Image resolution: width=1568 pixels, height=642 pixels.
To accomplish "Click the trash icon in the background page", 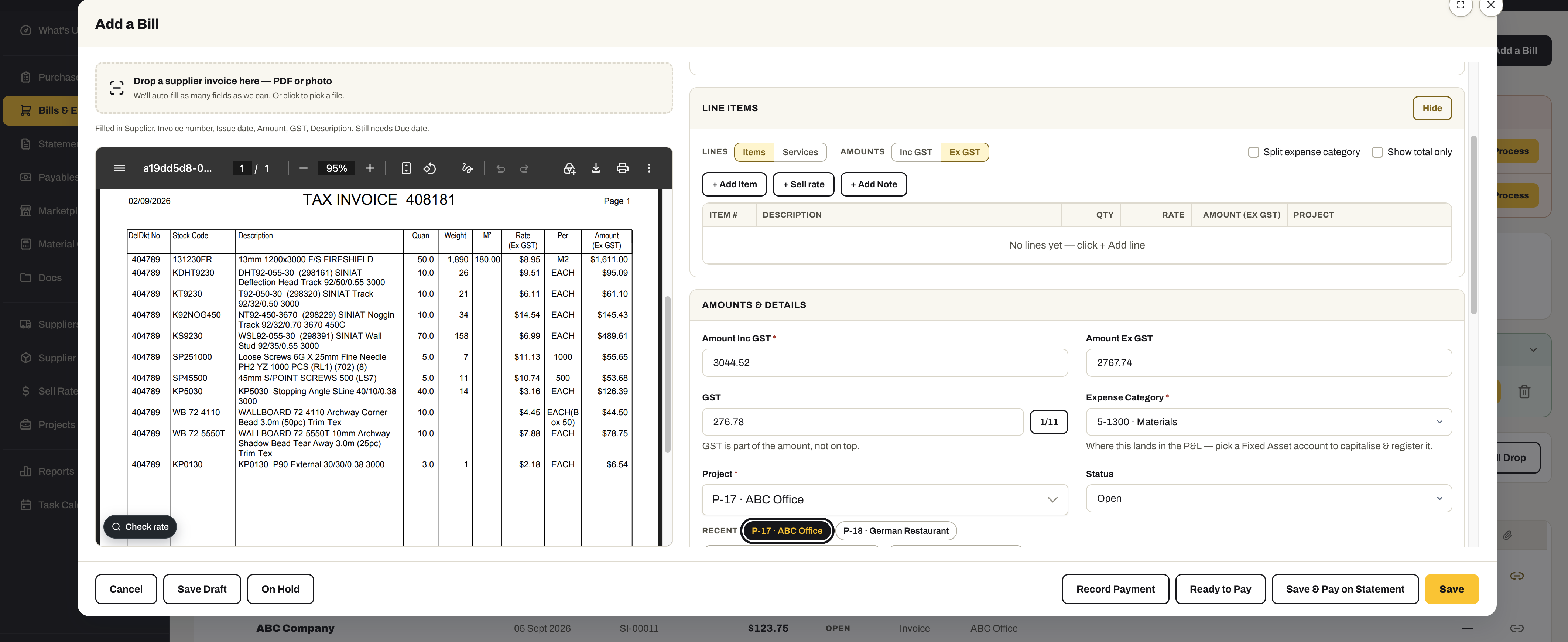I will coord(1524,391).
